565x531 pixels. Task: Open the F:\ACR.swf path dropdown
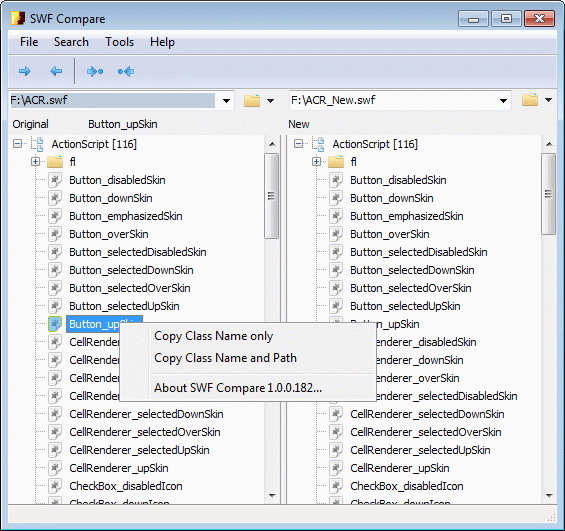click(226, 101)
